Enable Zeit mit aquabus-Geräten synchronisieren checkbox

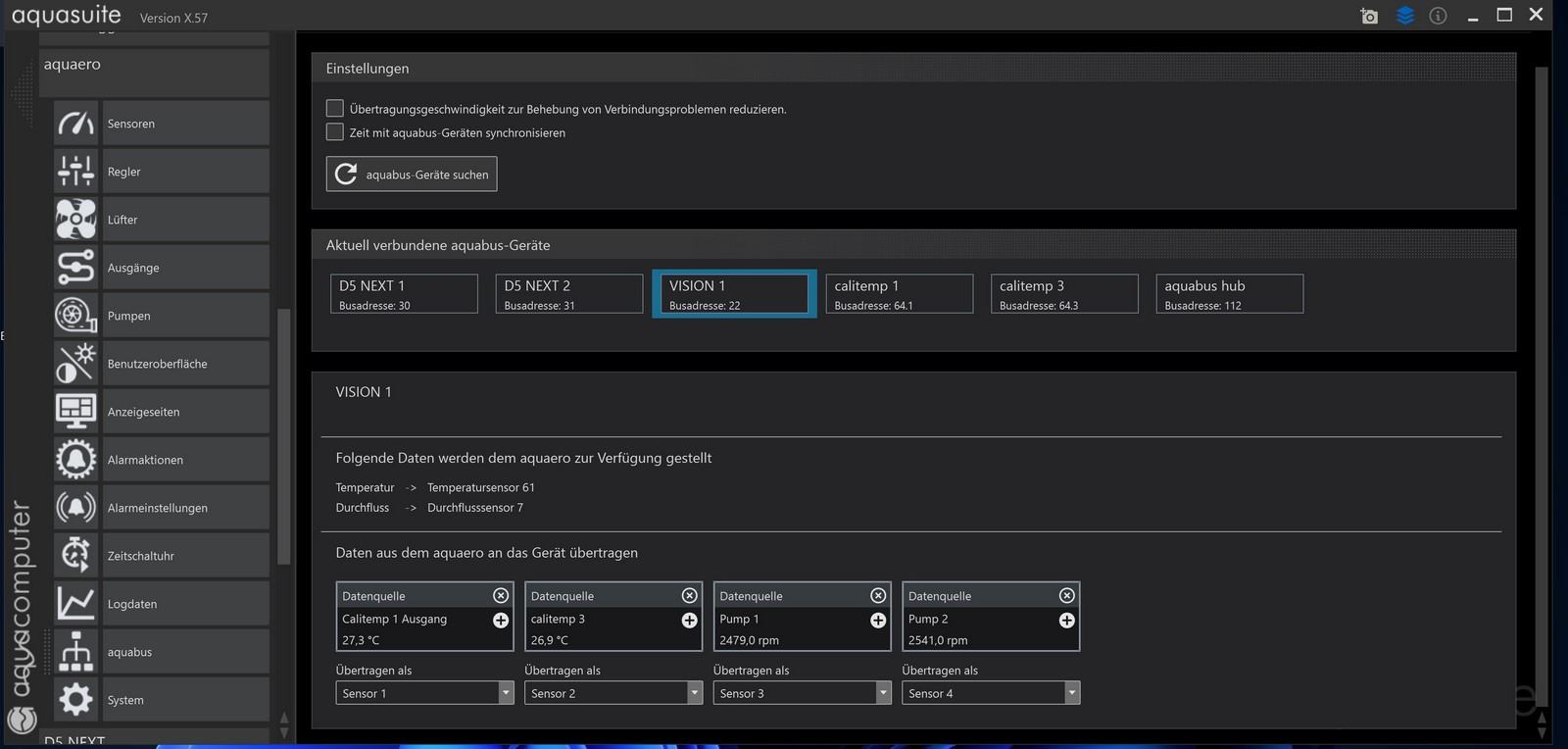coord(335,131)
